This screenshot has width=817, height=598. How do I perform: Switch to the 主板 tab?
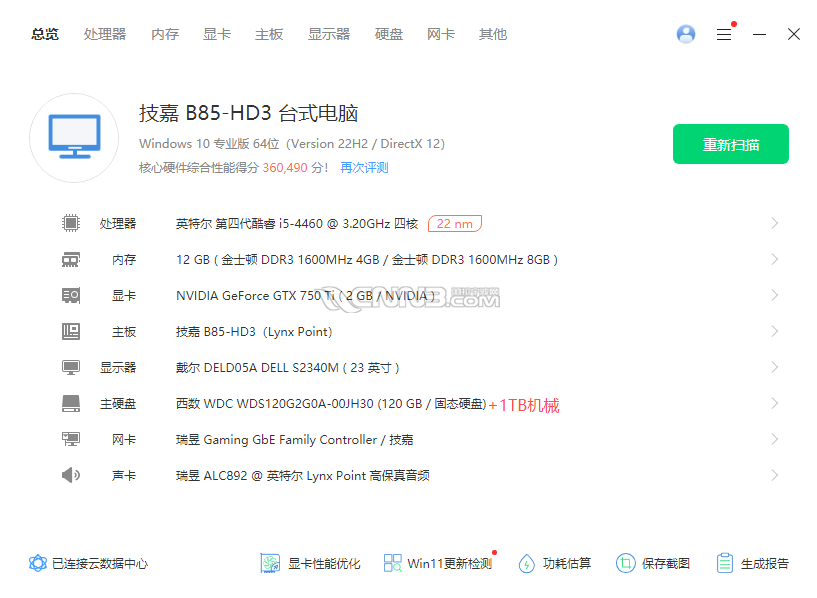tap(269, 34)
